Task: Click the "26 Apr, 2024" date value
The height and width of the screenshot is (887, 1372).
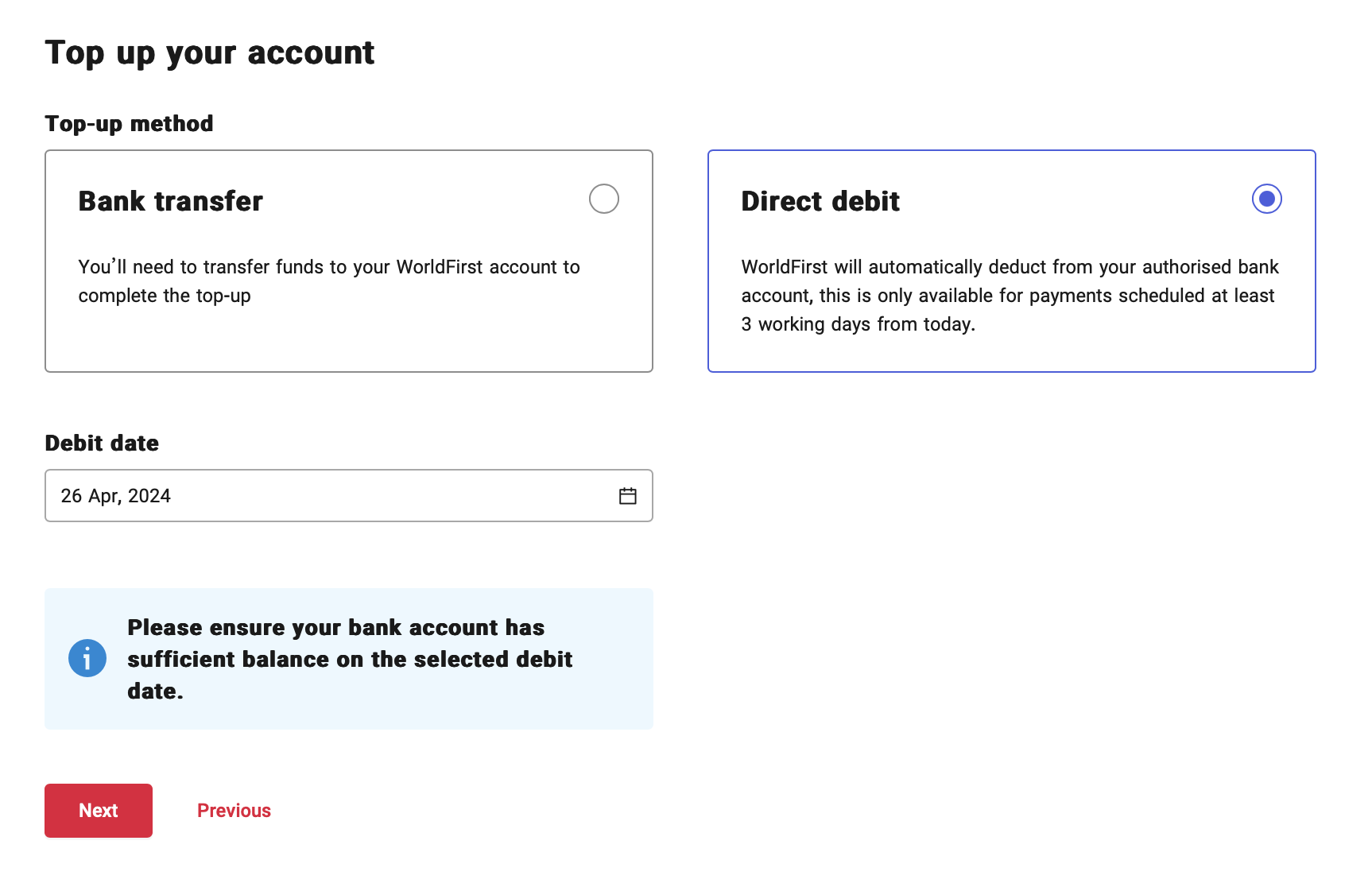Action: (116, 496)
